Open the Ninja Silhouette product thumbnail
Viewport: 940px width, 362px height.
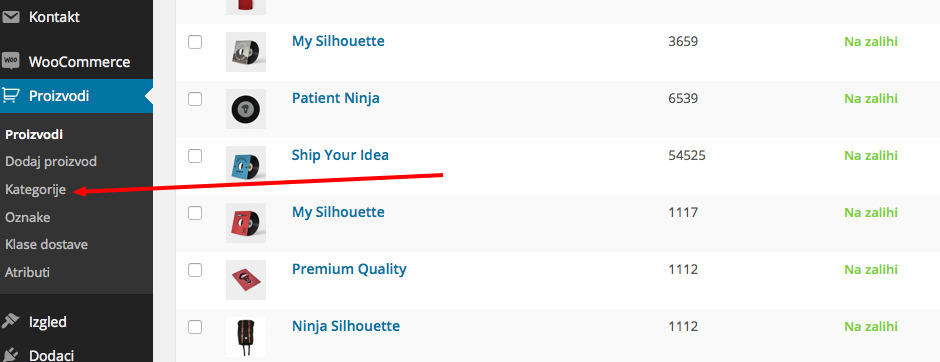(x=246, y=337)
